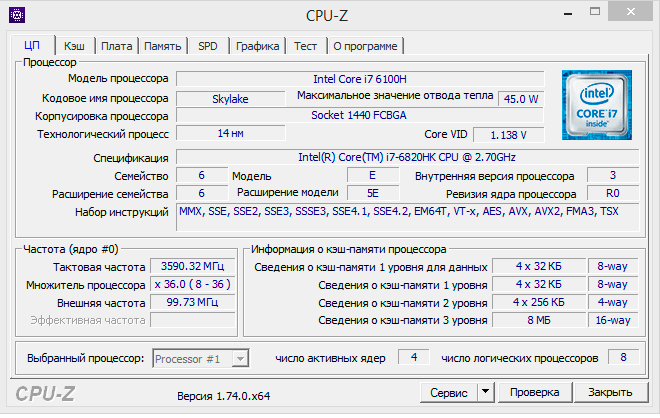Click the Закрыть button
This screenshot has height=418, width=660.
click(x=610, y=392)
